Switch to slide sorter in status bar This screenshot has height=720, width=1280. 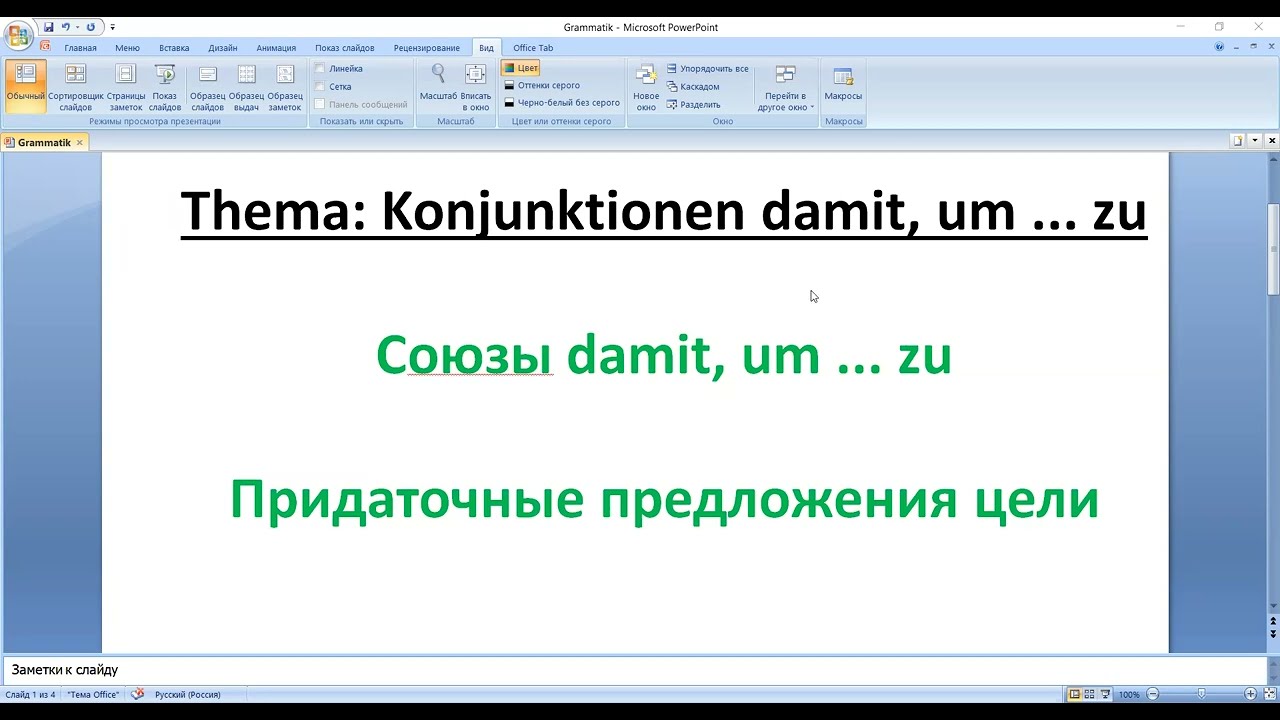click(1090, 694)
